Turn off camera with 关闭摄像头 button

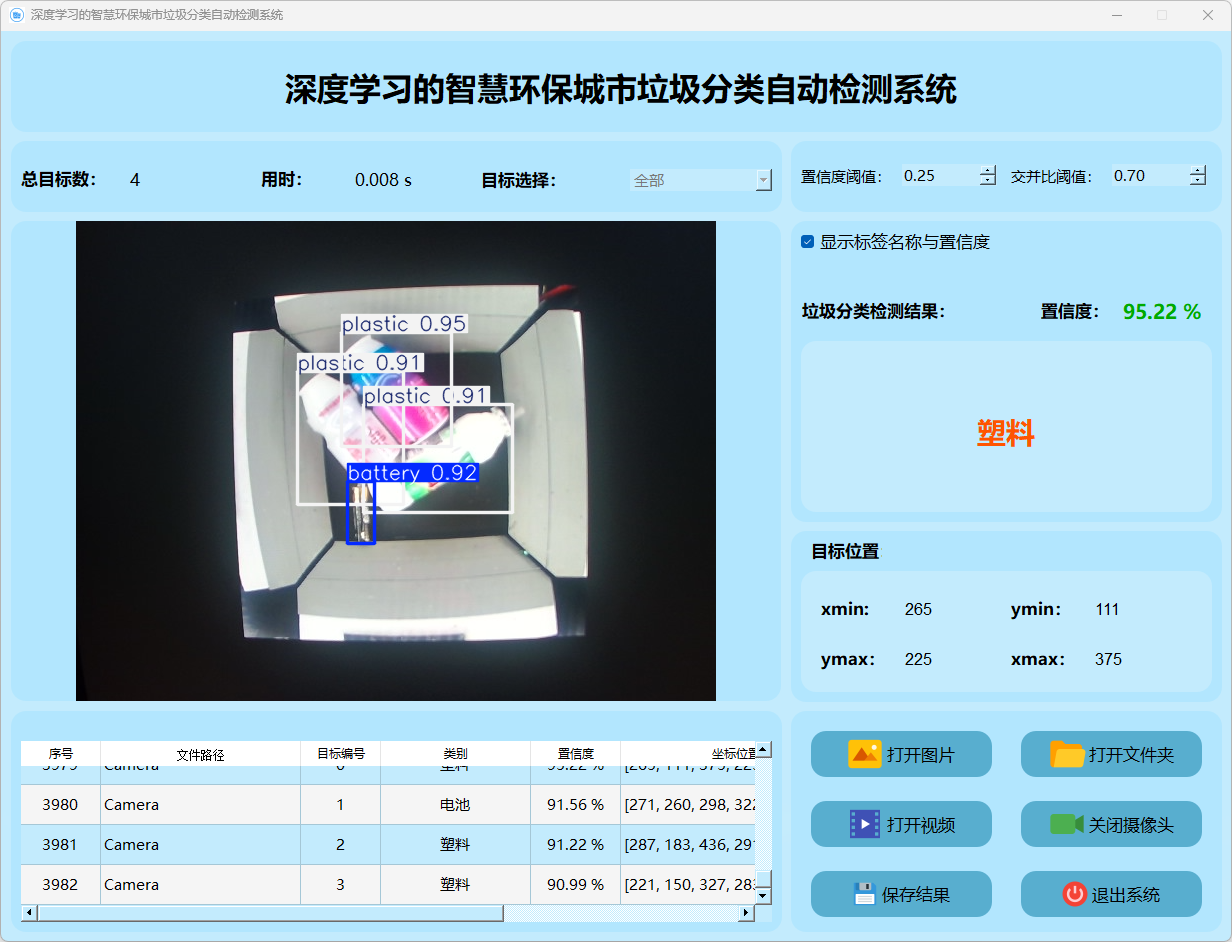(x=1111, y=824)
